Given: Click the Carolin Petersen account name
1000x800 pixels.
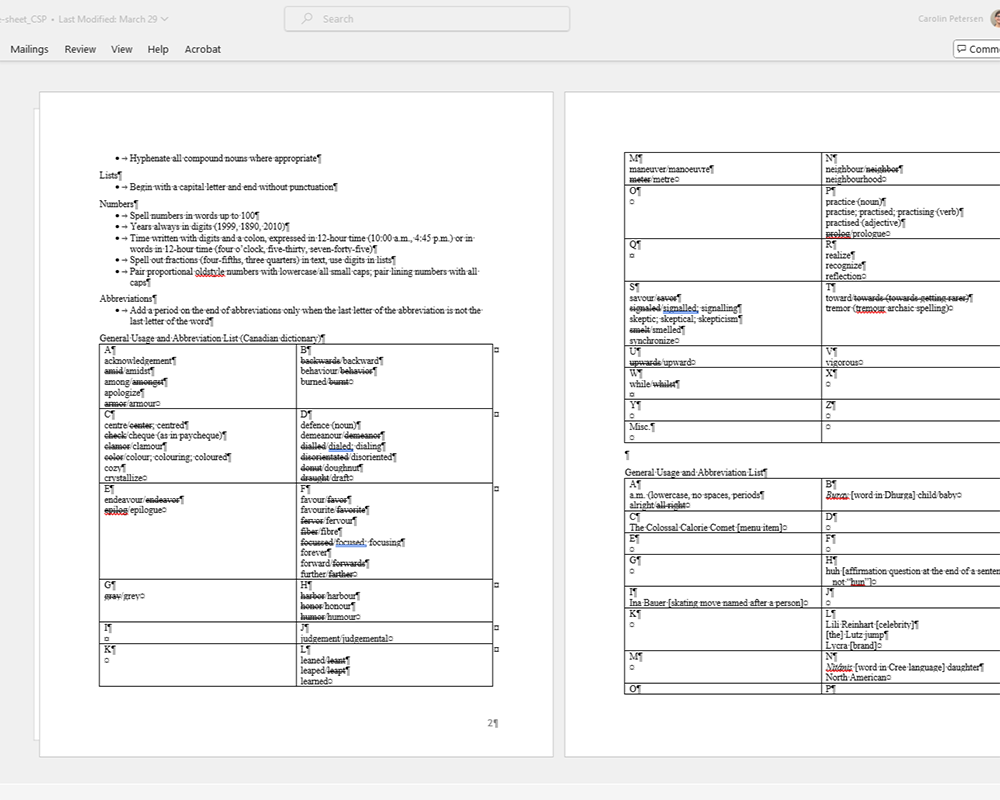Looking at the screenshot, I should tap(950, 19).
